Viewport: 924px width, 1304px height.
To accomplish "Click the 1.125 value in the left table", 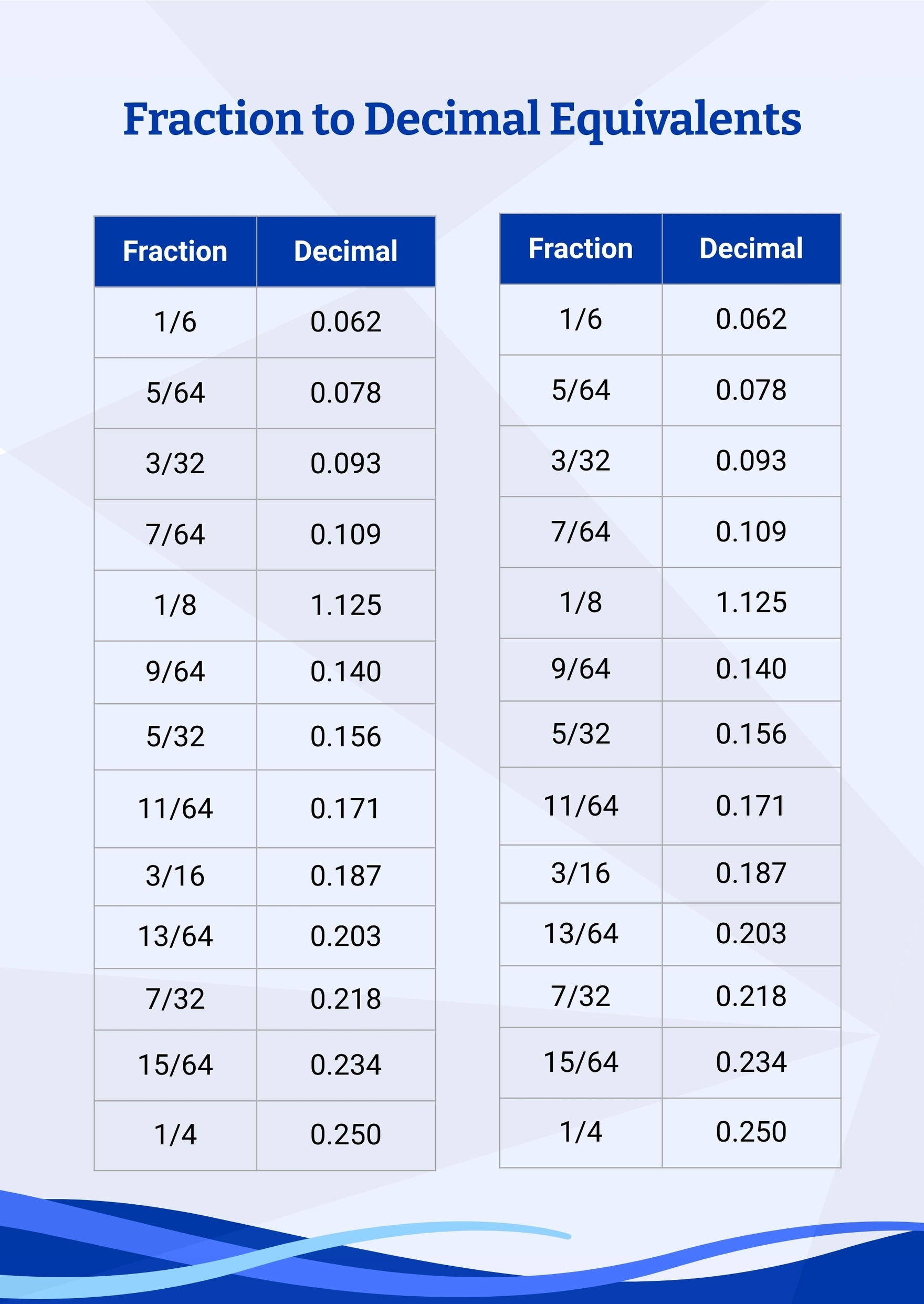I will click(345, 605).
